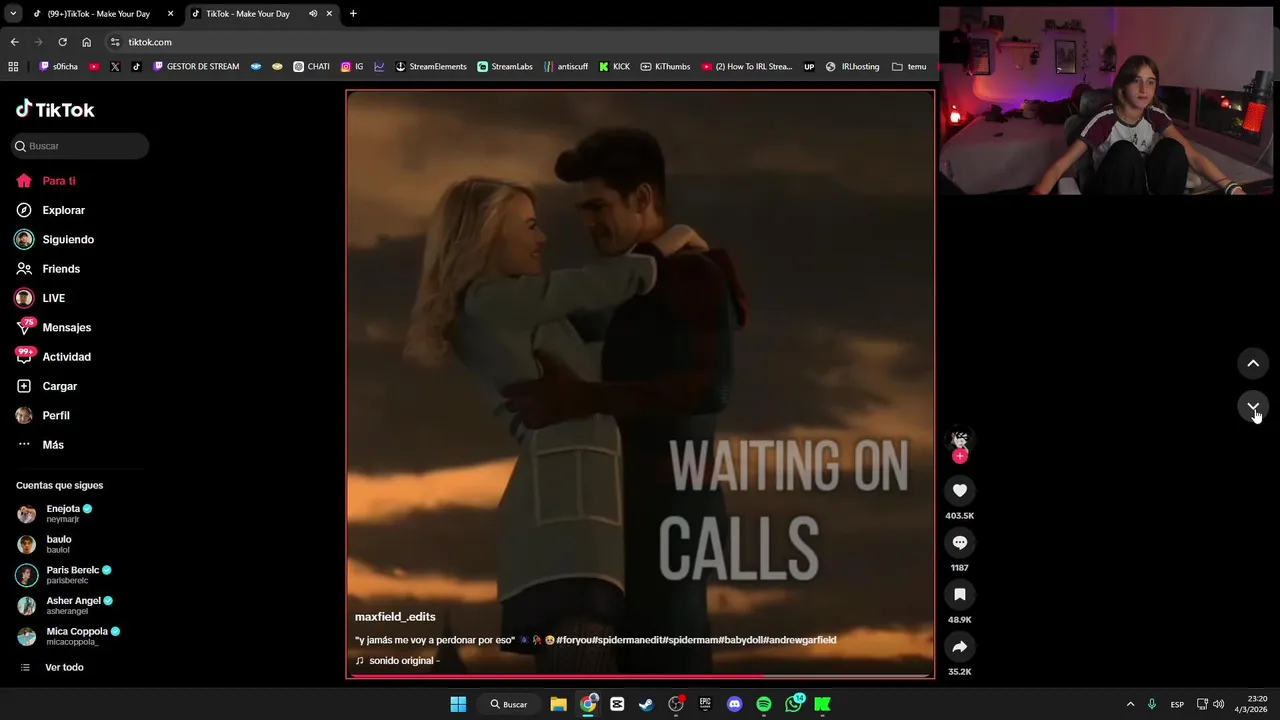
Task: Mute the audio icon on the active TikTok tab
Action: (x=313, y=14)
